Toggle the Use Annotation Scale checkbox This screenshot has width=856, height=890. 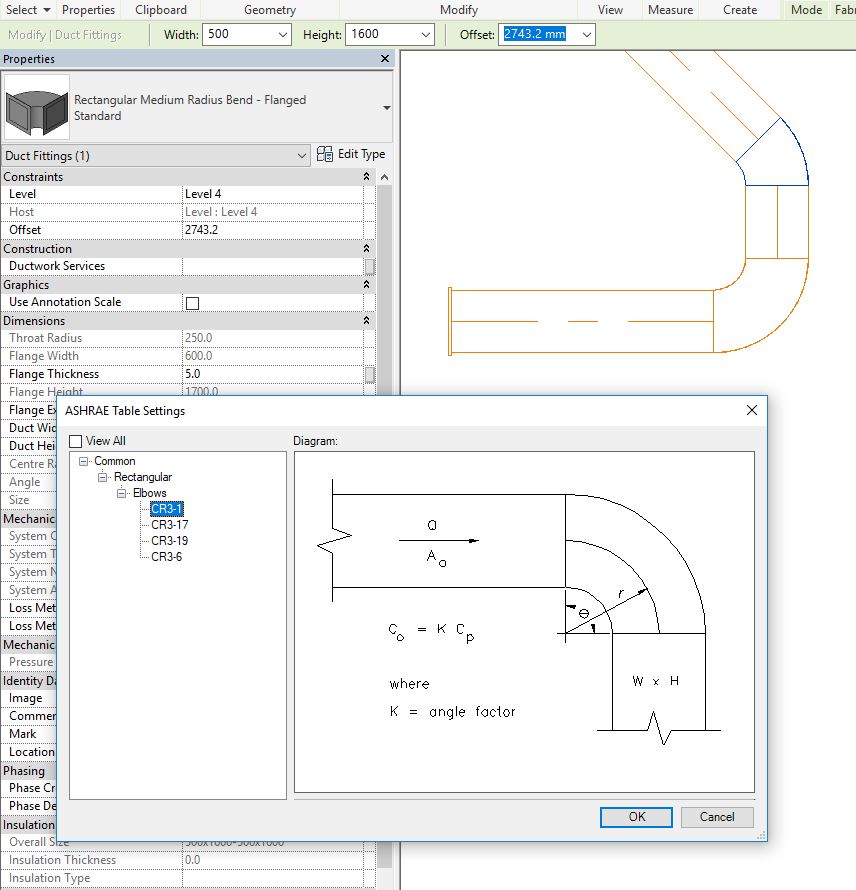coord(192,303)
